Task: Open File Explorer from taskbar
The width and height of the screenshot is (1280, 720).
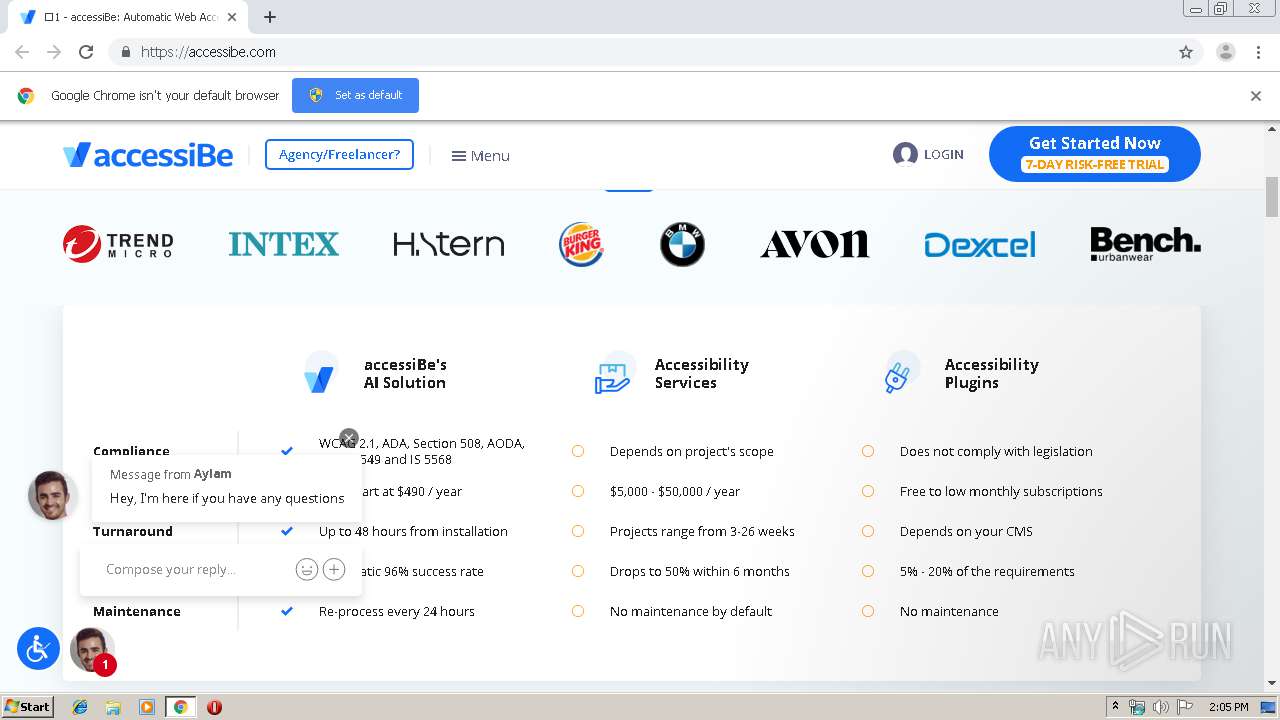Action: tap(113, 707)
